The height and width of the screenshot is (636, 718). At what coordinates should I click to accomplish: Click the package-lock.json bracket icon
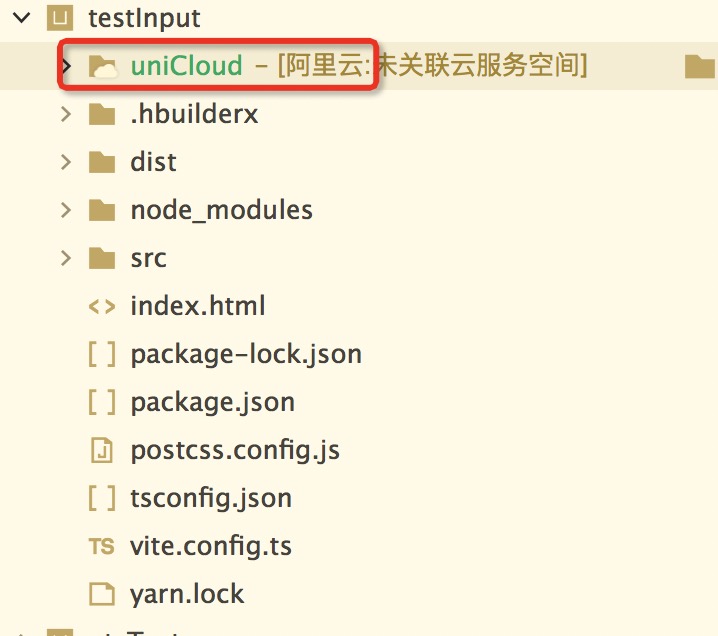(102, 354)
